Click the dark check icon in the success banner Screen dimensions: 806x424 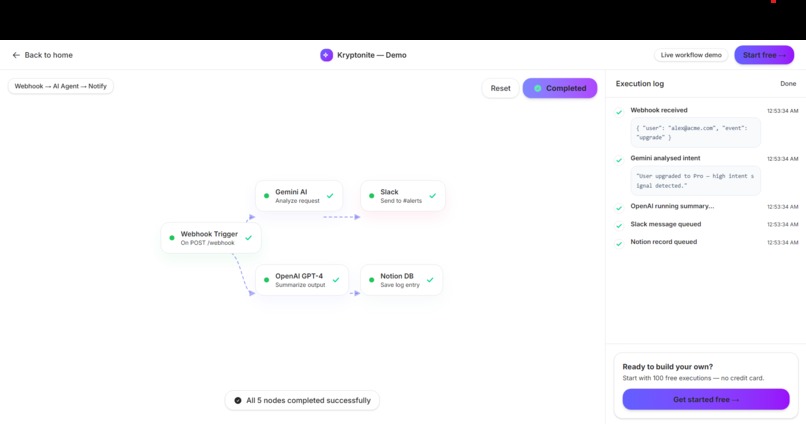pyautogui.click(x=237, y=400)
